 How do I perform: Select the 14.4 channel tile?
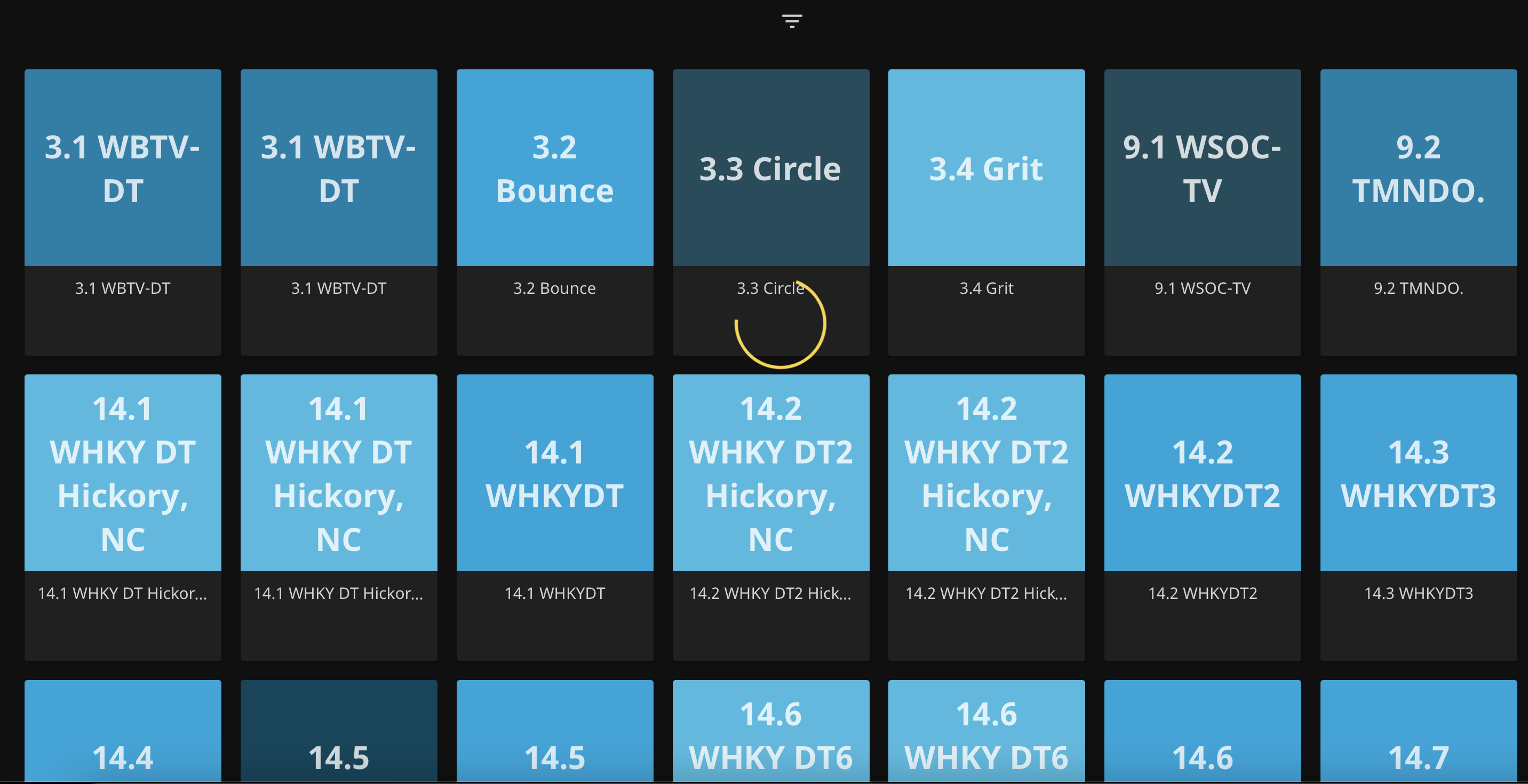(x=123, y=731)
